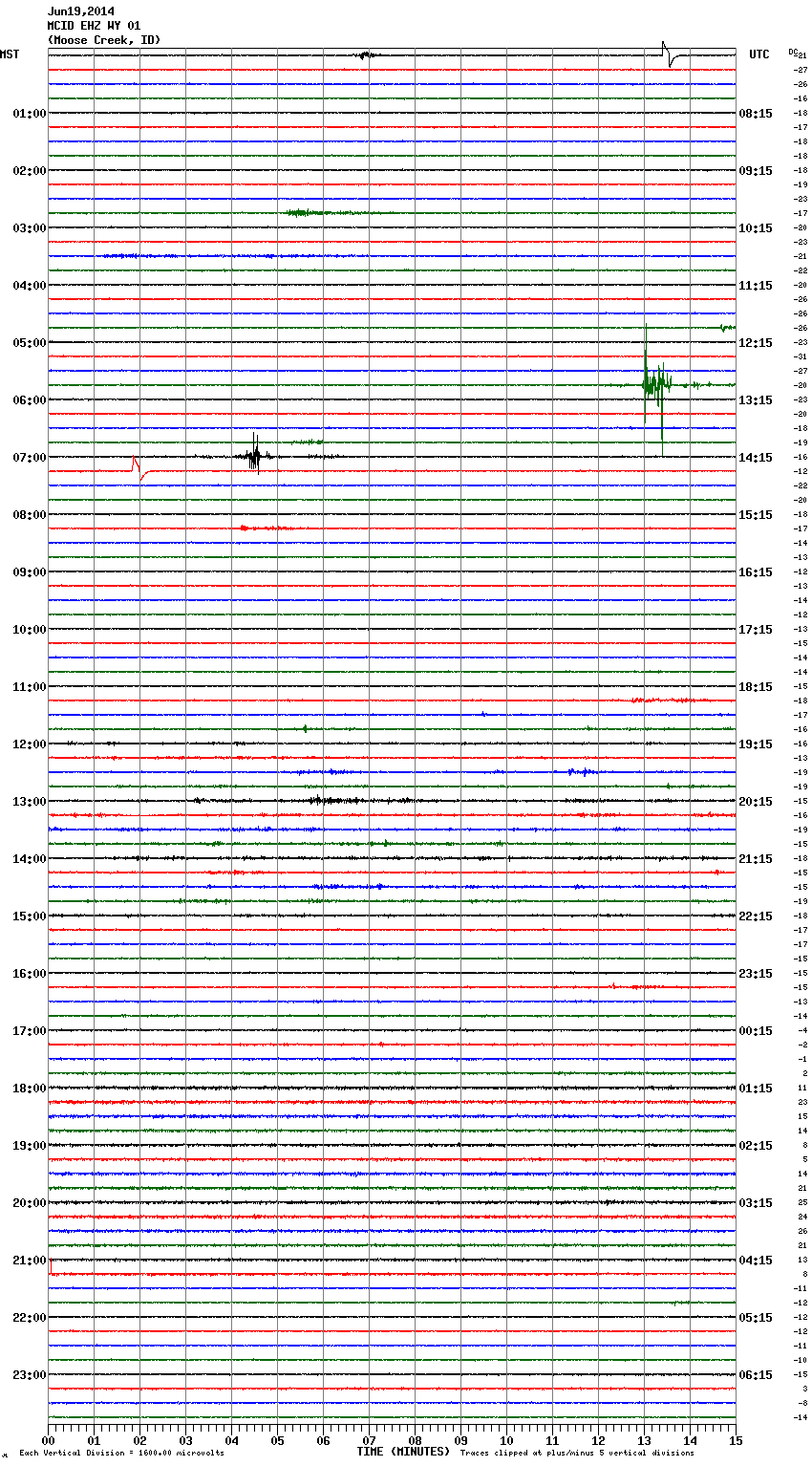Select the red calibration pulse below the 07:00 trace
This screenshot has height=1466, width=812.
(139, 469)
